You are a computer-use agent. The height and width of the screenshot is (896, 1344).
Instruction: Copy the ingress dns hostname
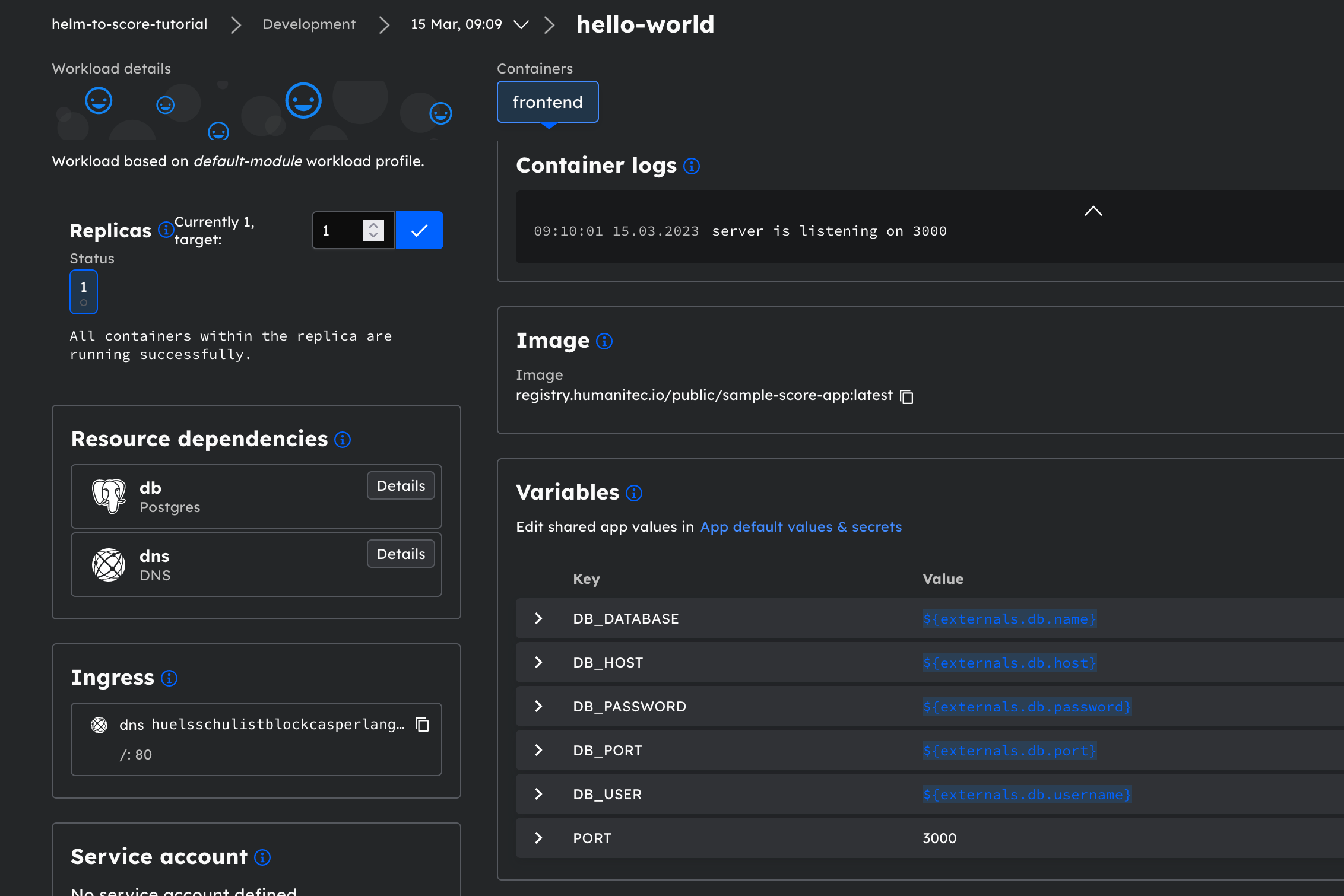[x=422, y=725]
